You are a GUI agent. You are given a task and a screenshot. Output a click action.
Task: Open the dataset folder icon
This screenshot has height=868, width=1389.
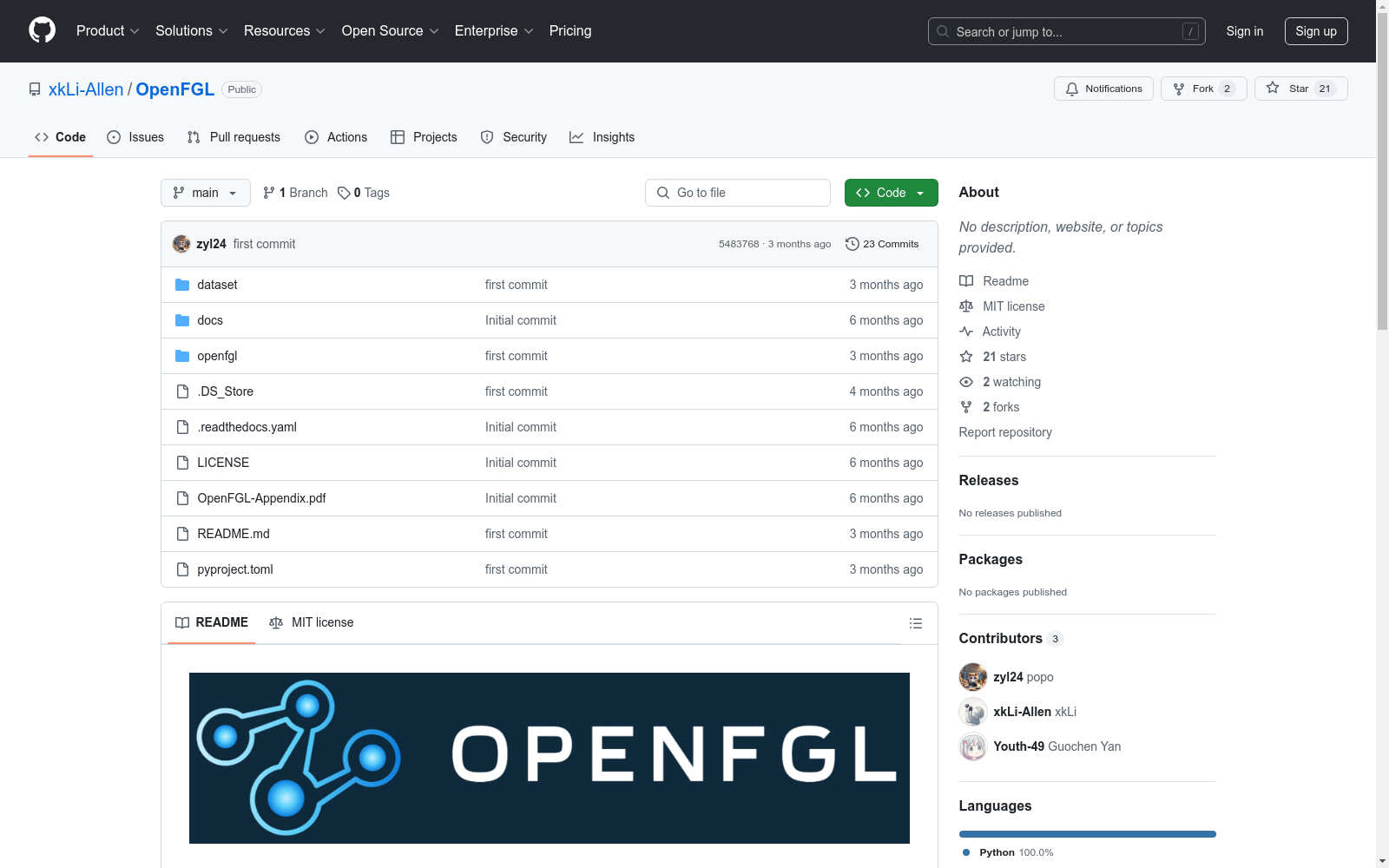point(182,285)
